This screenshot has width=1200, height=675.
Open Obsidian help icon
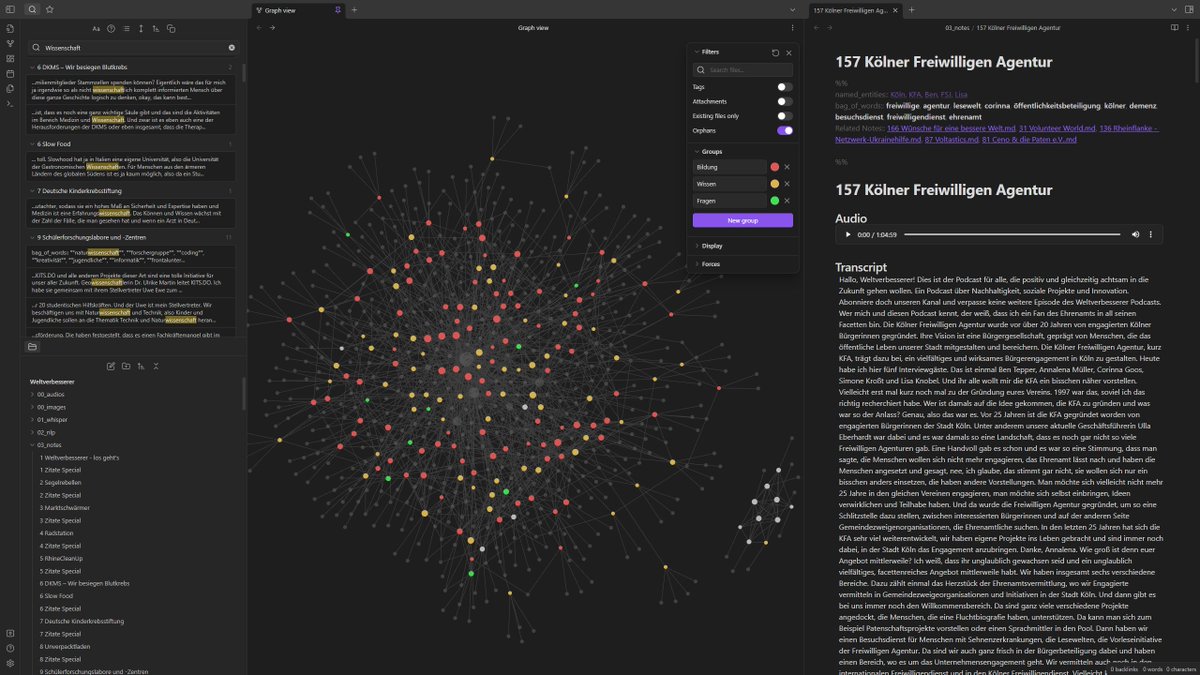click(x=10, y=648)
